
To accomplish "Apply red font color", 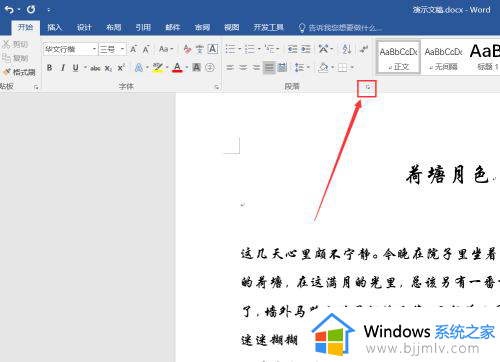I will tap(177, 68).
